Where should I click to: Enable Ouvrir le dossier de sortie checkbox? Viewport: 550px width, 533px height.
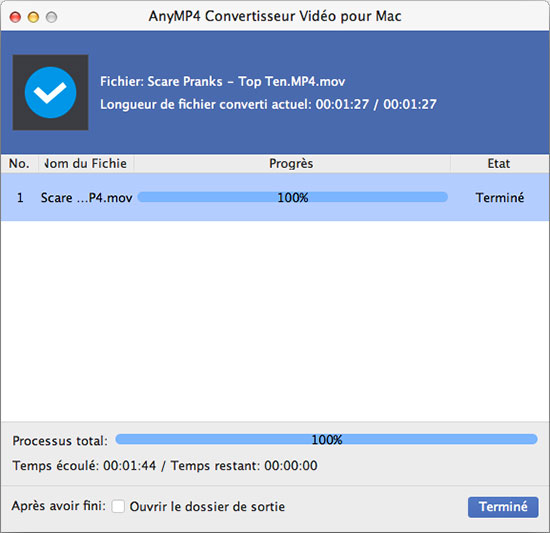(118, 506)
